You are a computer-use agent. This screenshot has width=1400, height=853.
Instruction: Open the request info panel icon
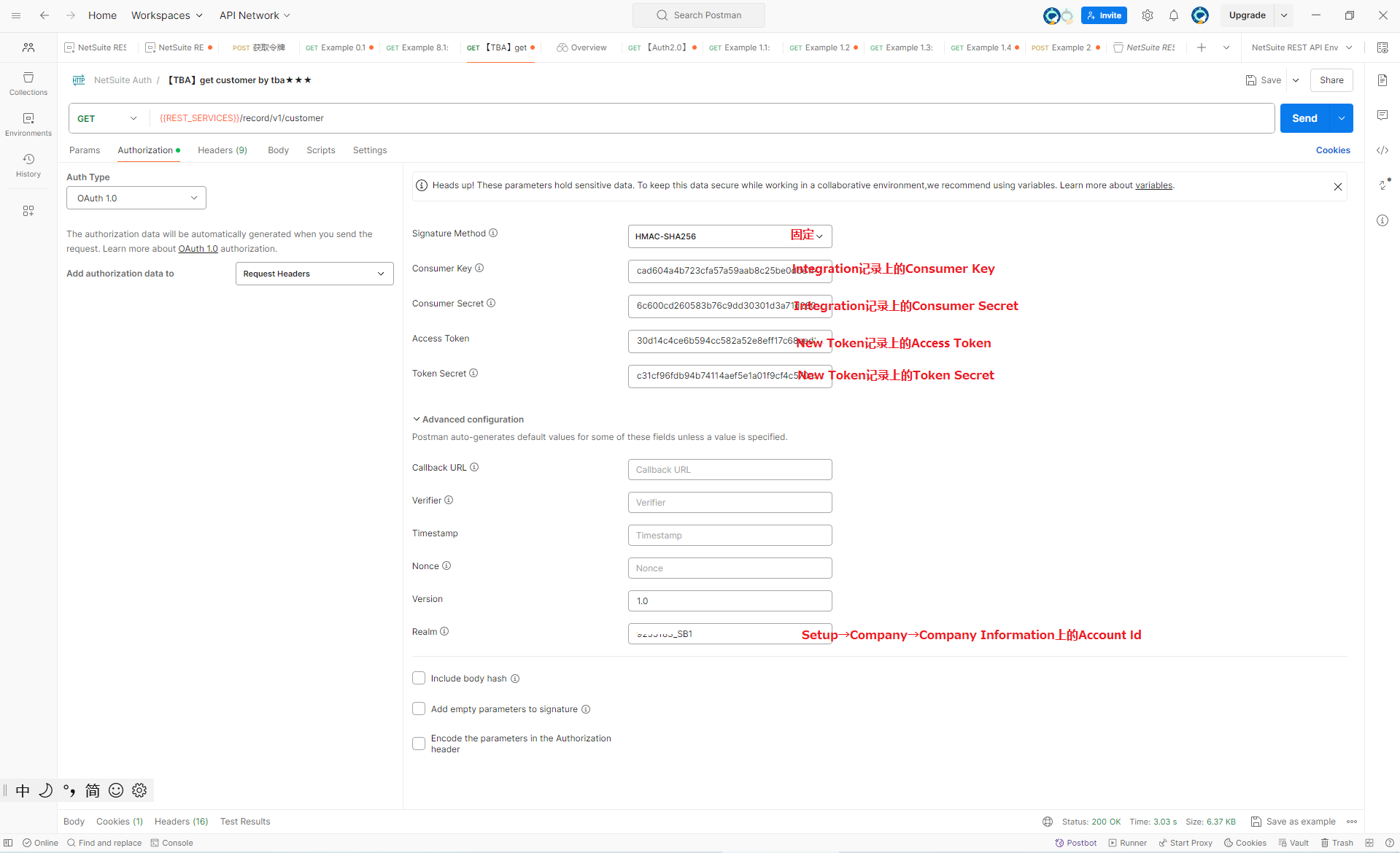point(1382,220)
